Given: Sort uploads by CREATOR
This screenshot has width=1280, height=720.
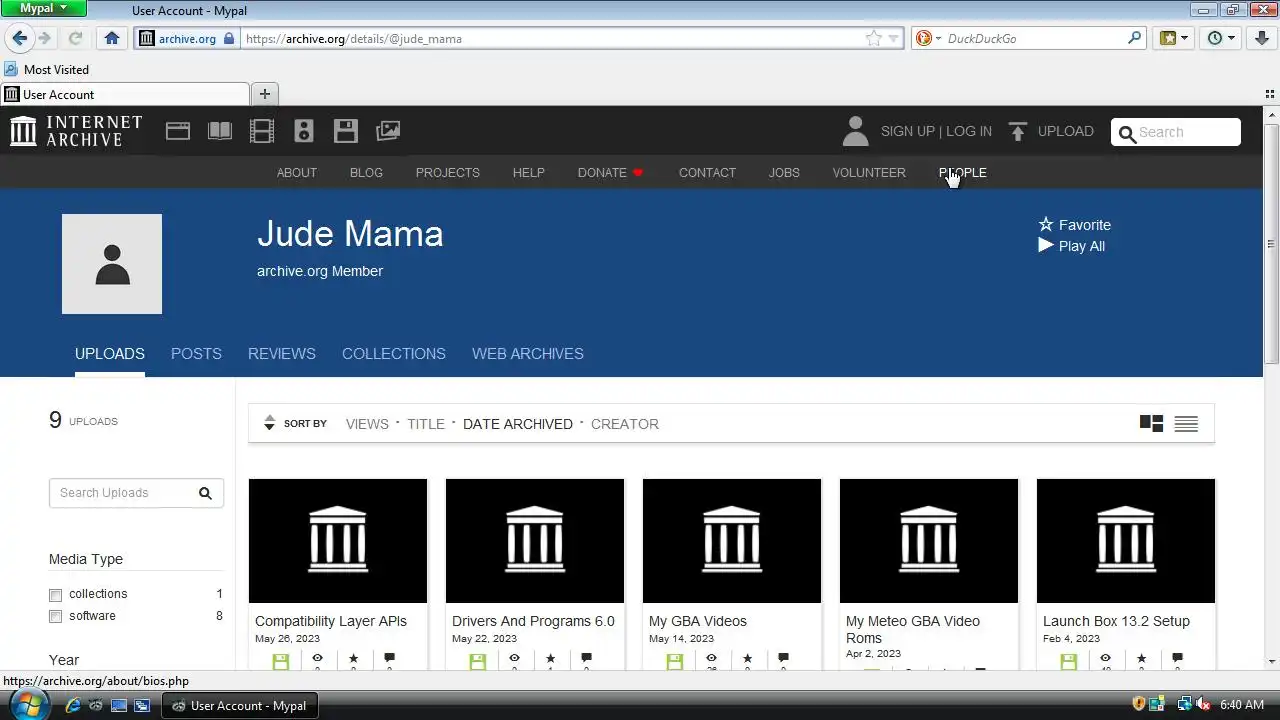Looking at the screenshot, I should point(625,424).
